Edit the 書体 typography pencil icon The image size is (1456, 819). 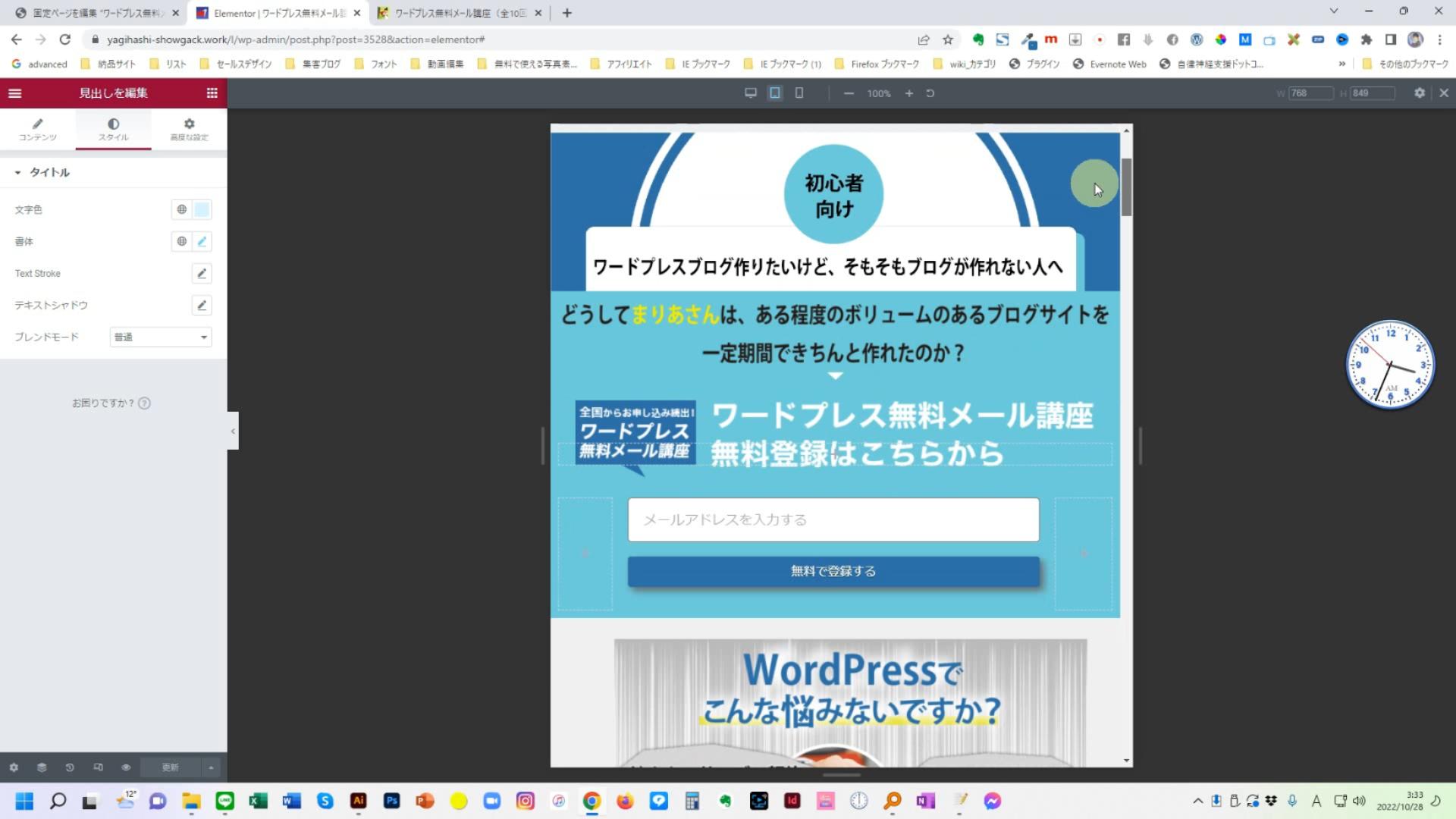[x=202, y=242]
